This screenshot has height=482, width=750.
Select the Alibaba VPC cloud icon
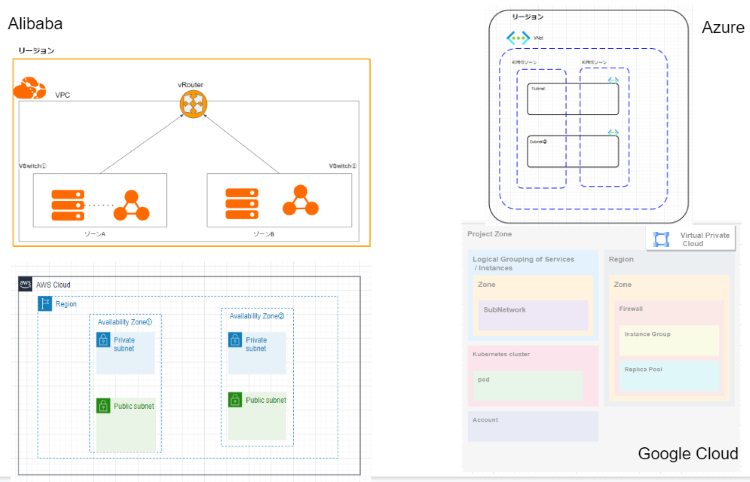[29, 87]
